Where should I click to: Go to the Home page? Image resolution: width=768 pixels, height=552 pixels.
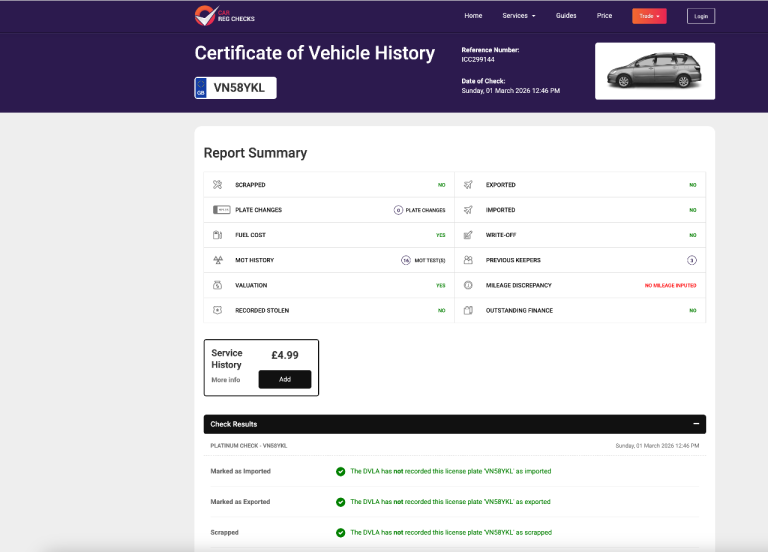473,16
